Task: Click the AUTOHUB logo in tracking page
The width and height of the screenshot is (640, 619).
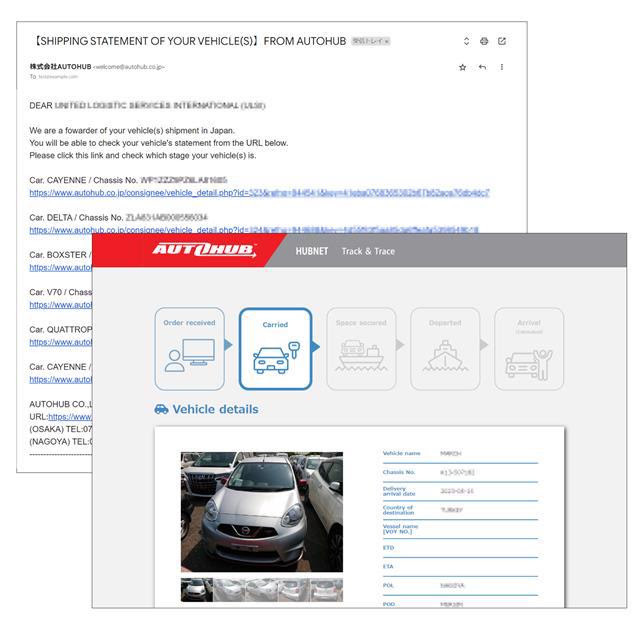Action: click(204, 250)
